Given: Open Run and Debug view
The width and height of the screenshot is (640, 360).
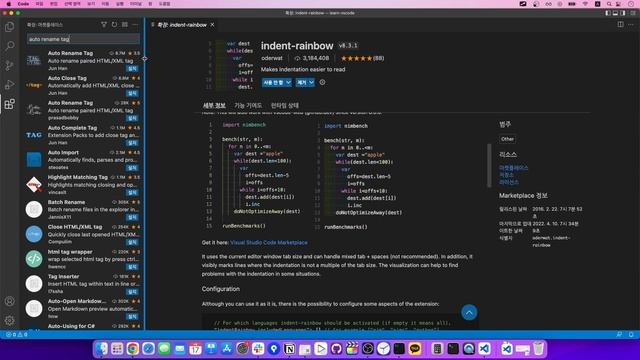Looking at the screenshot, I should pyautogui.click(x=9, y=84).
